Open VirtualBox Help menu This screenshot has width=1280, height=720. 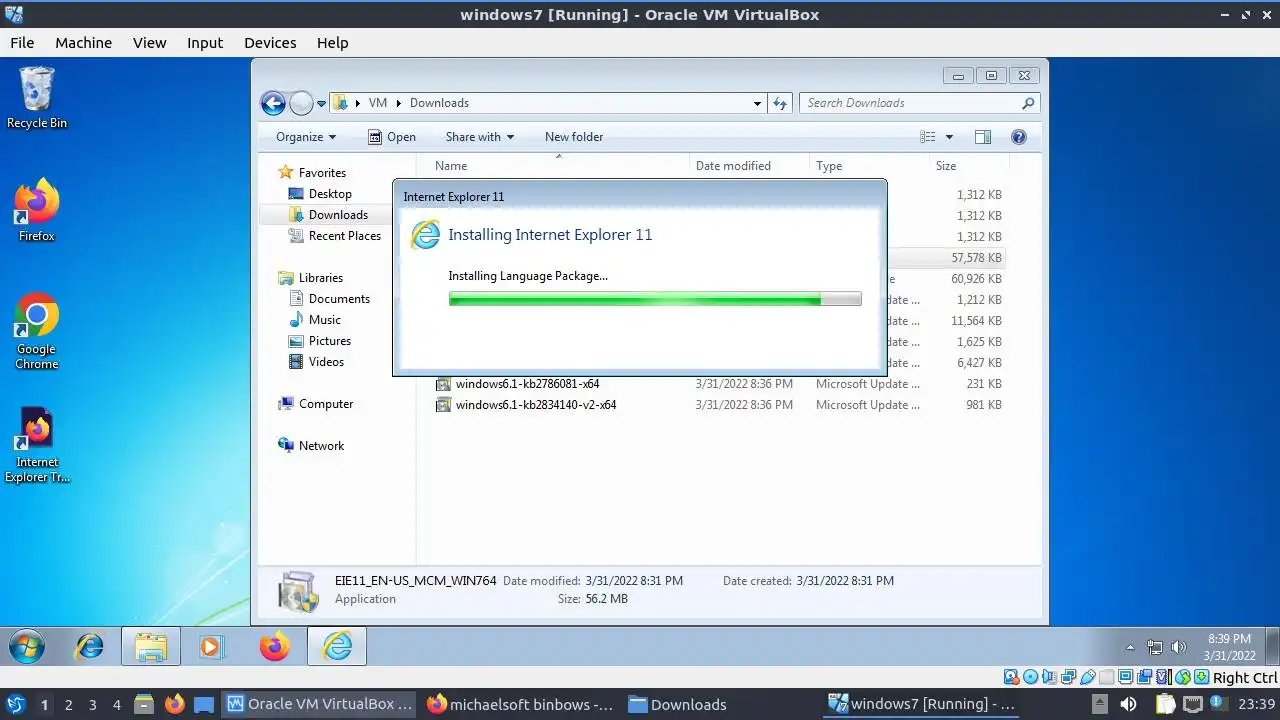pos(332,43)
